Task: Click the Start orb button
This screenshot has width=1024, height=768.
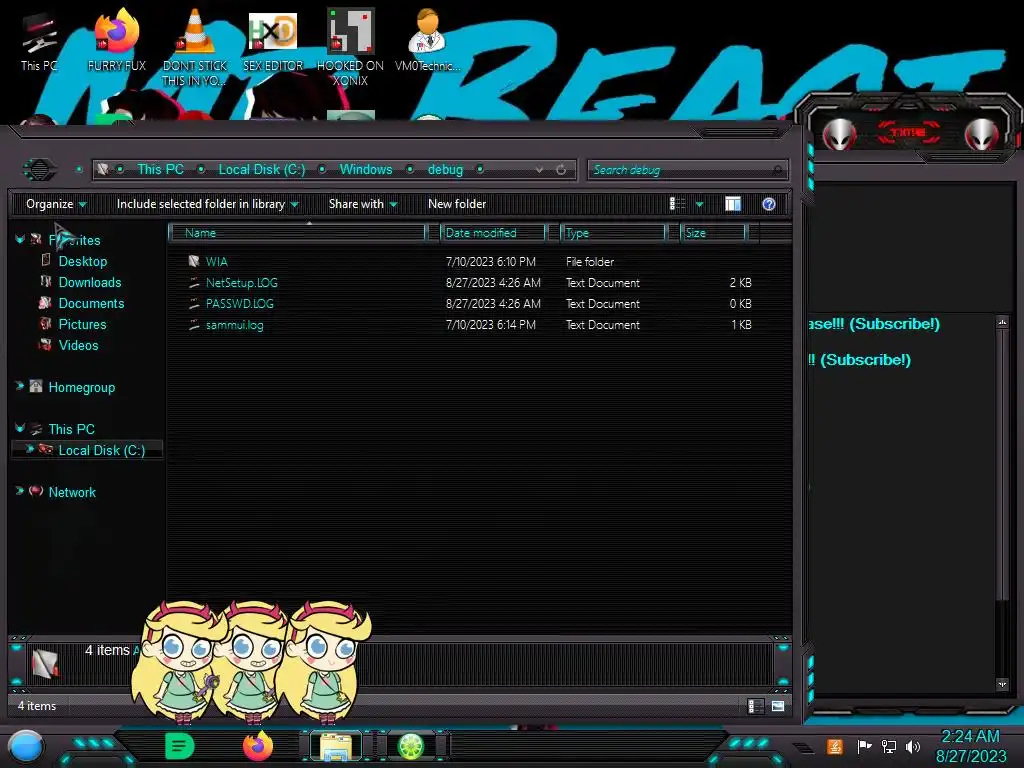Action: [x=26, y=746]
